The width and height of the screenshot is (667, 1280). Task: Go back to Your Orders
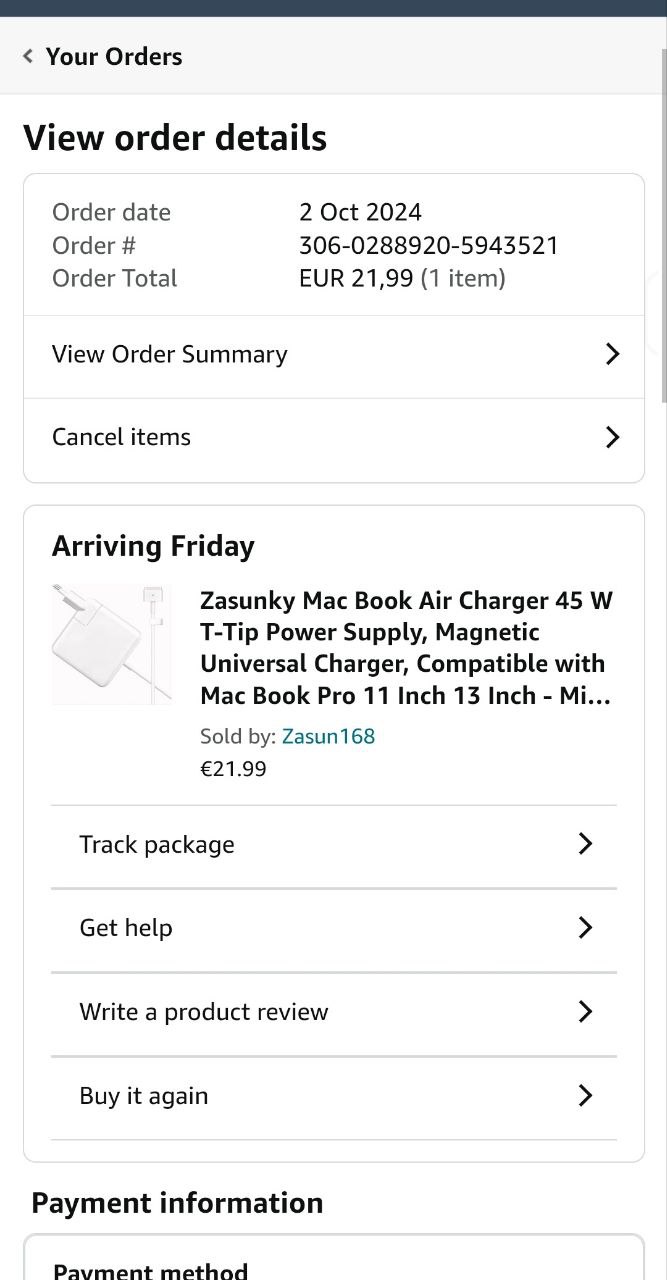coord(114,56)
